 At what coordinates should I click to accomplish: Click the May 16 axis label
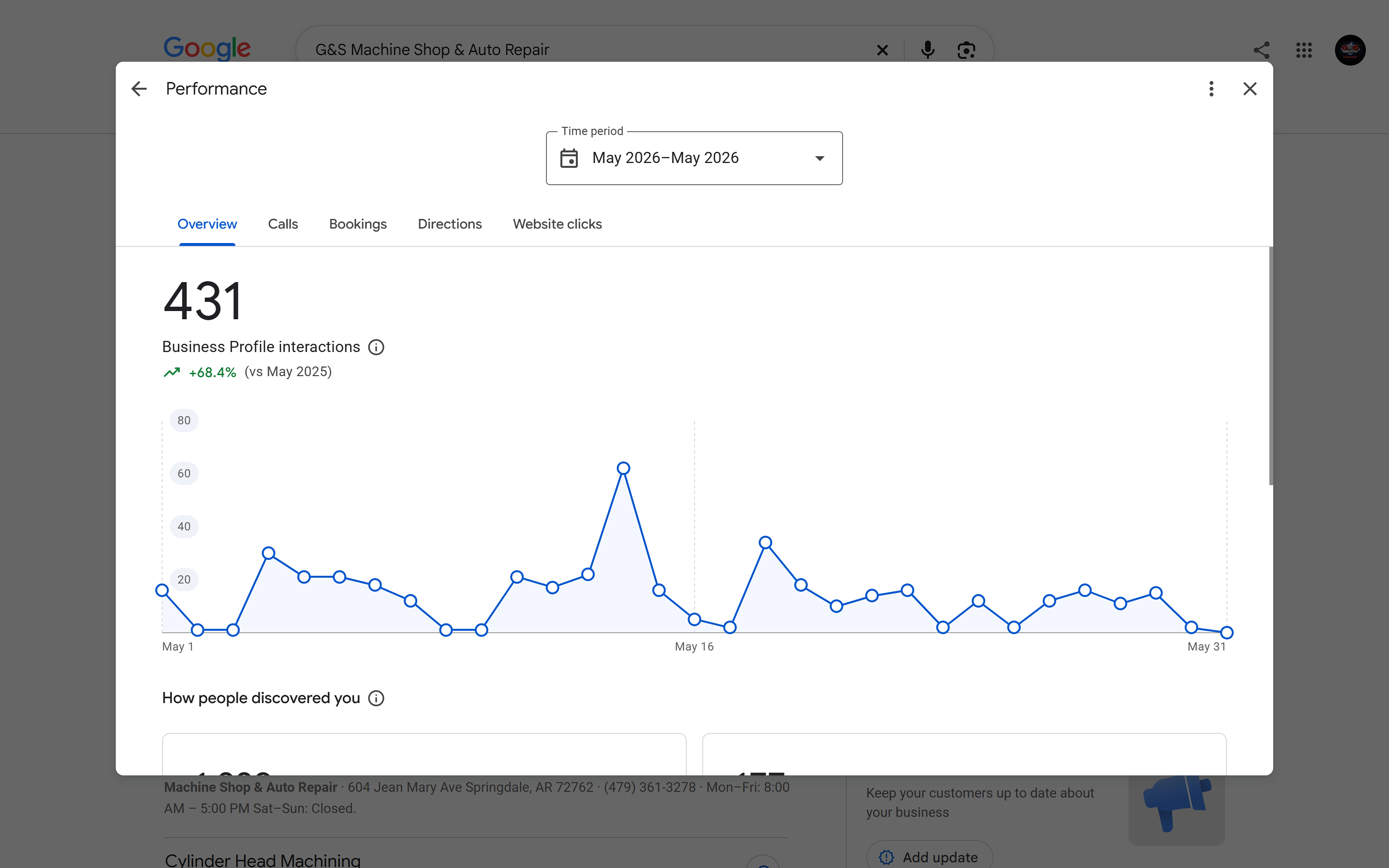694,647
